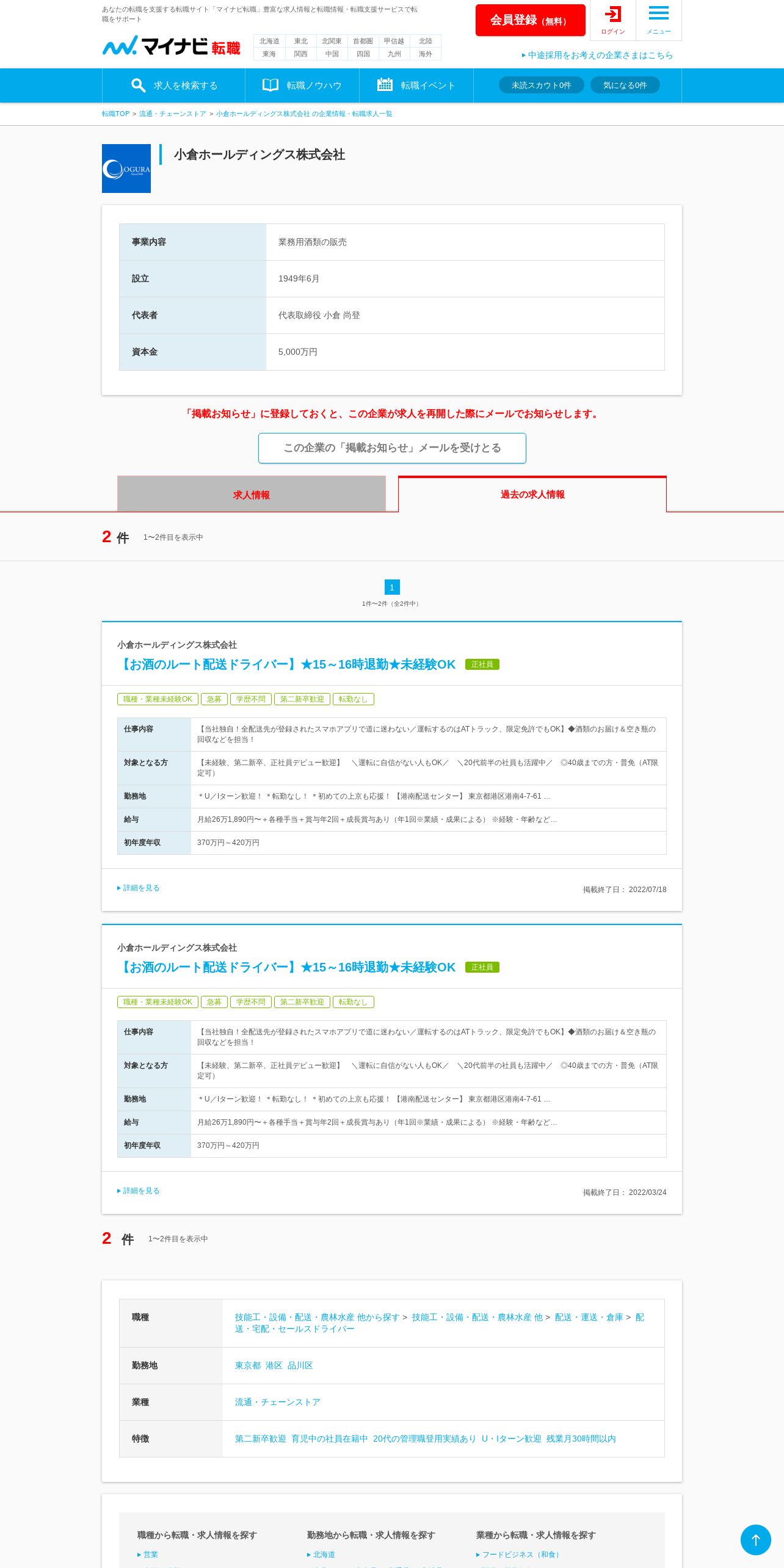Select the 首都圏 region link

click(363, 41)
